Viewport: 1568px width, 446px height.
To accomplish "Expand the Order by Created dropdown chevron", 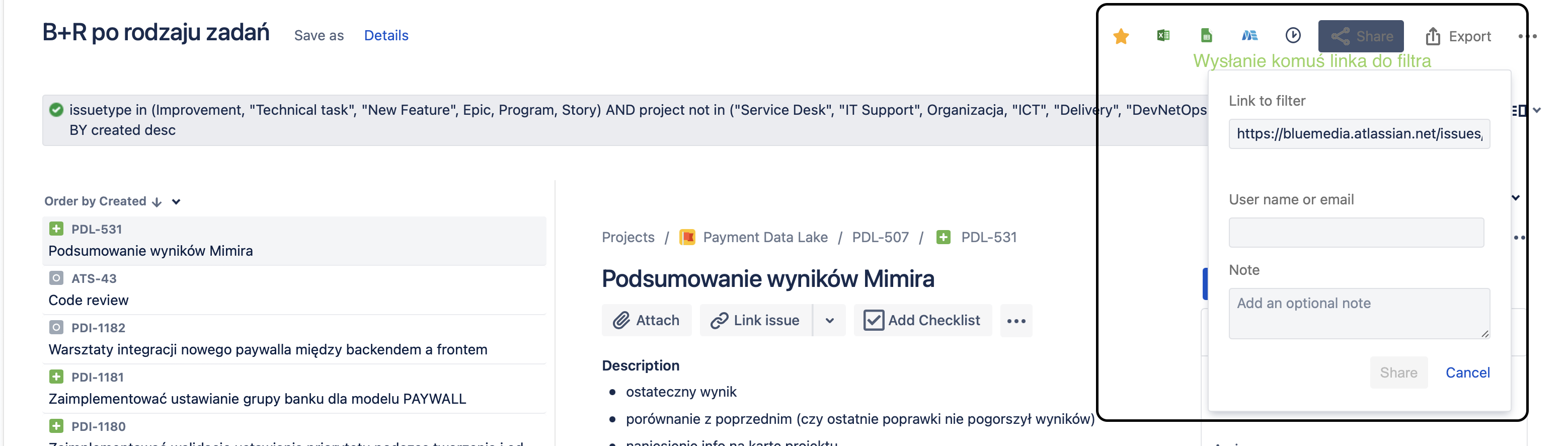I will pos(177,202).
